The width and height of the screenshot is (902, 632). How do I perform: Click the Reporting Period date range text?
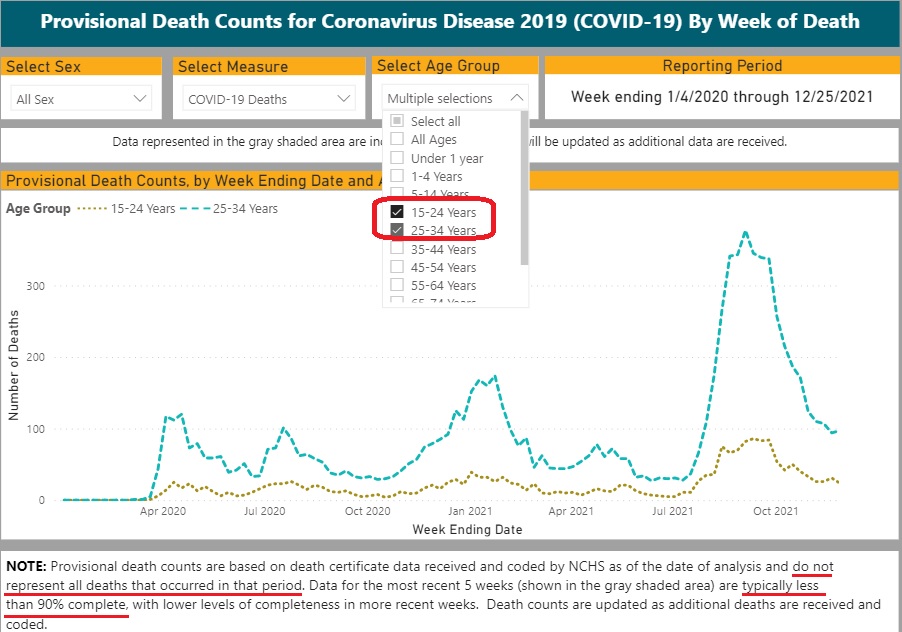pyautogui.click(x=722, y=97)
